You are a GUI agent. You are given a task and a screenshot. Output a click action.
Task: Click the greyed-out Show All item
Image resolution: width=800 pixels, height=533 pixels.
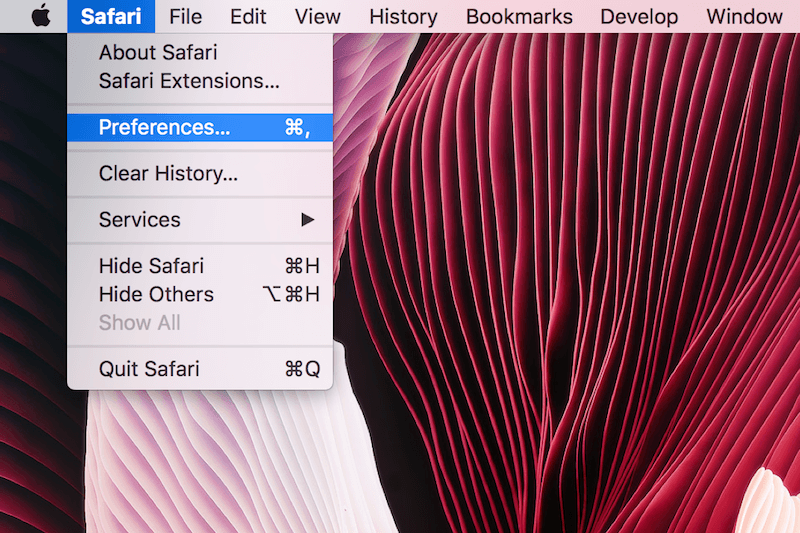tap(139, 322)
